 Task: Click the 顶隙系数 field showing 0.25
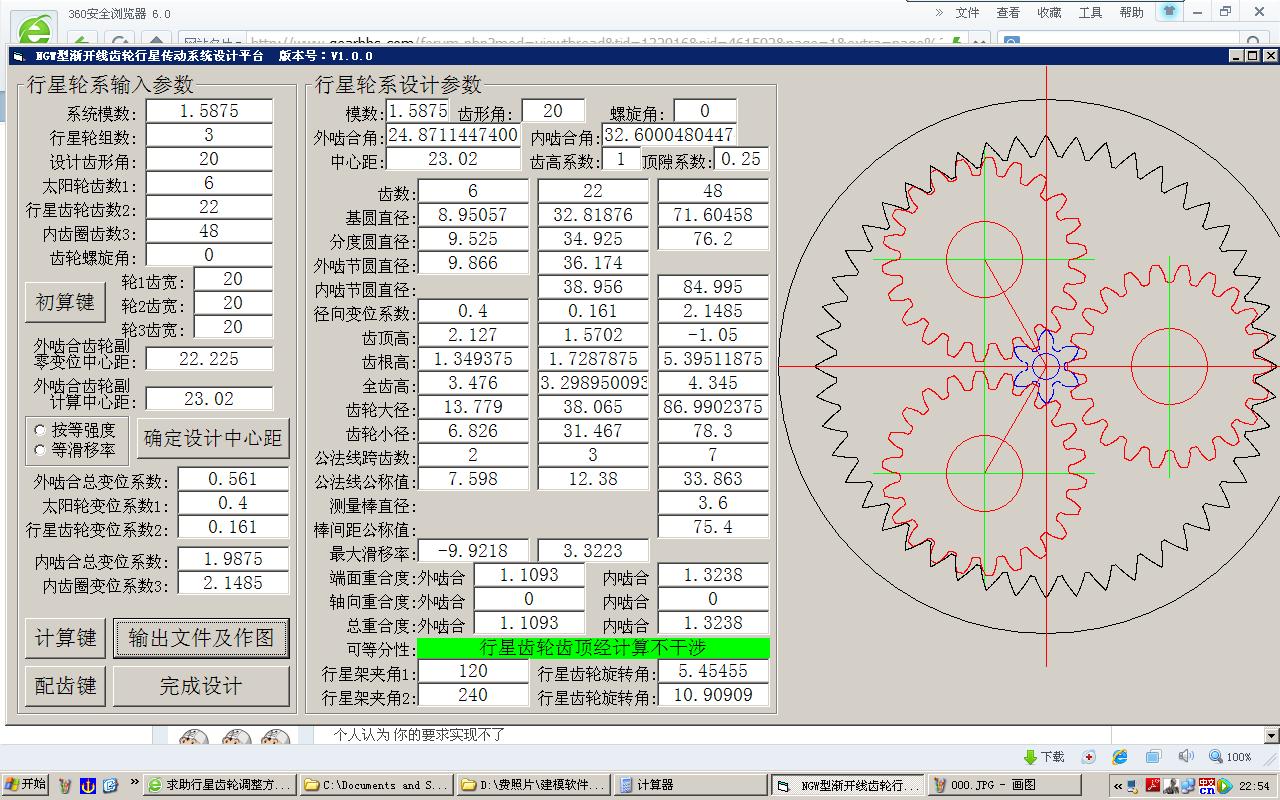pyautogui.click(x=741, y=159)
